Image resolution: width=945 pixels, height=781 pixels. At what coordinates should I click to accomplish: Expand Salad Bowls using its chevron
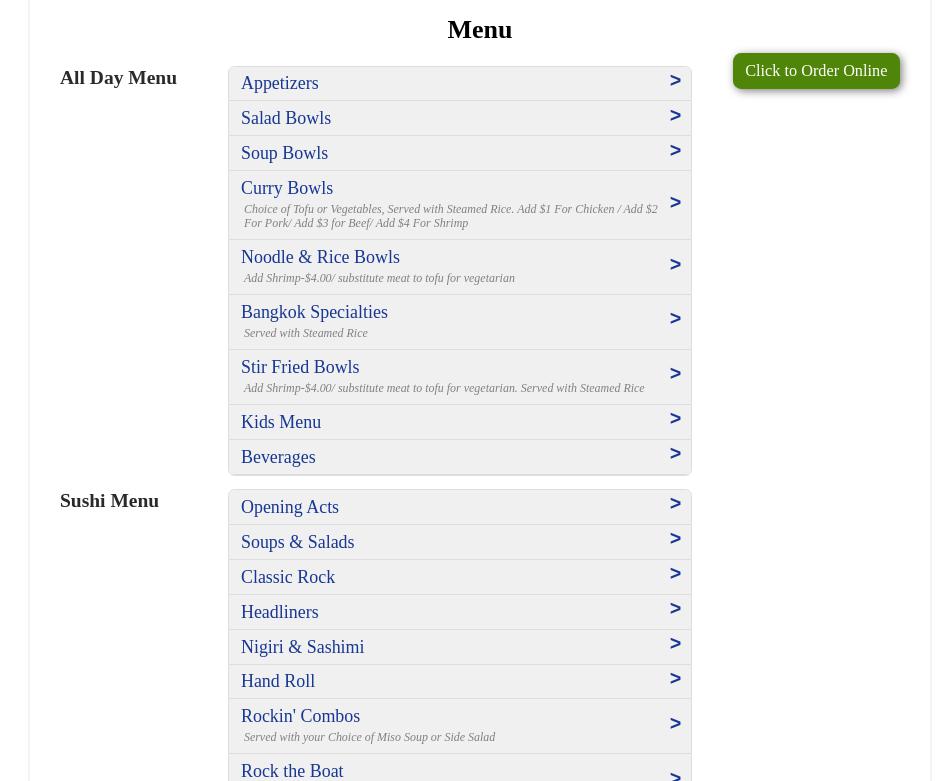point(675,116)
